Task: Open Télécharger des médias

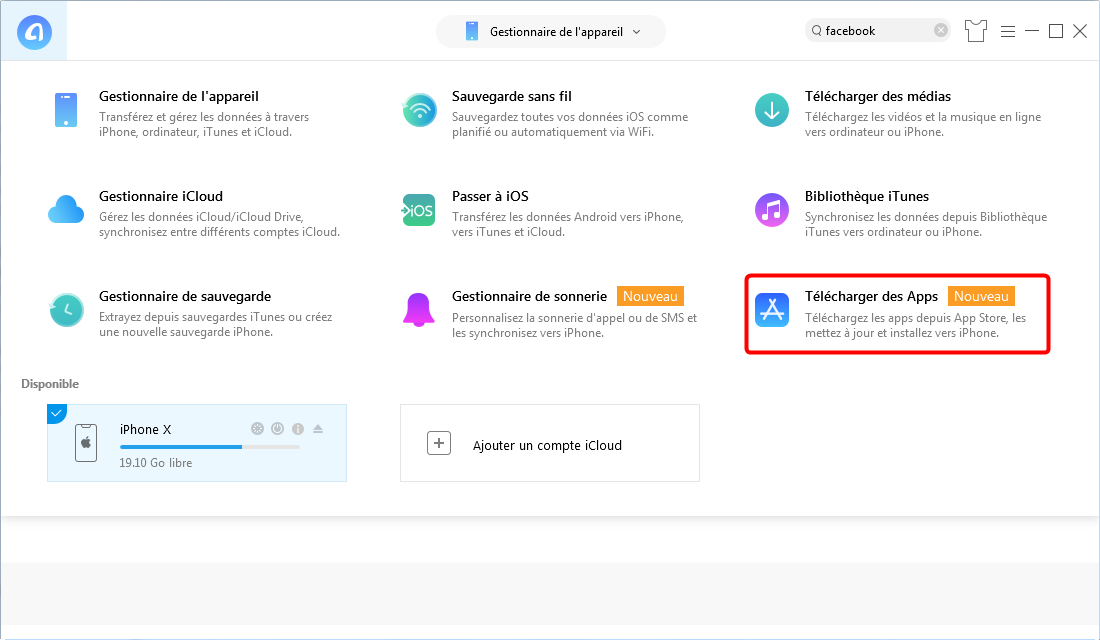Action: 877,97
